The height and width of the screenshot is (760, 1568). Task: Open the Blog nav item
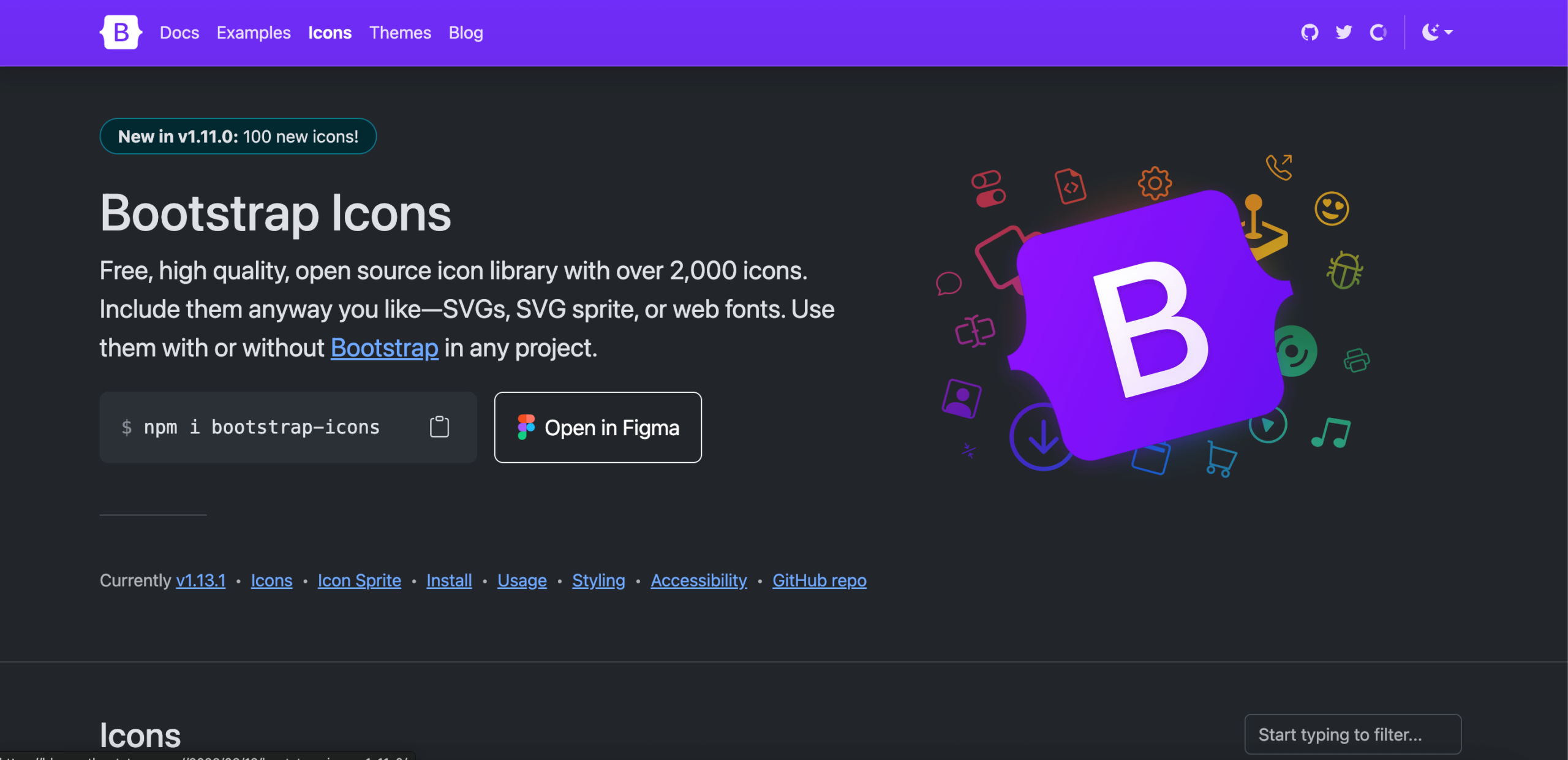(x=466, y=32)
